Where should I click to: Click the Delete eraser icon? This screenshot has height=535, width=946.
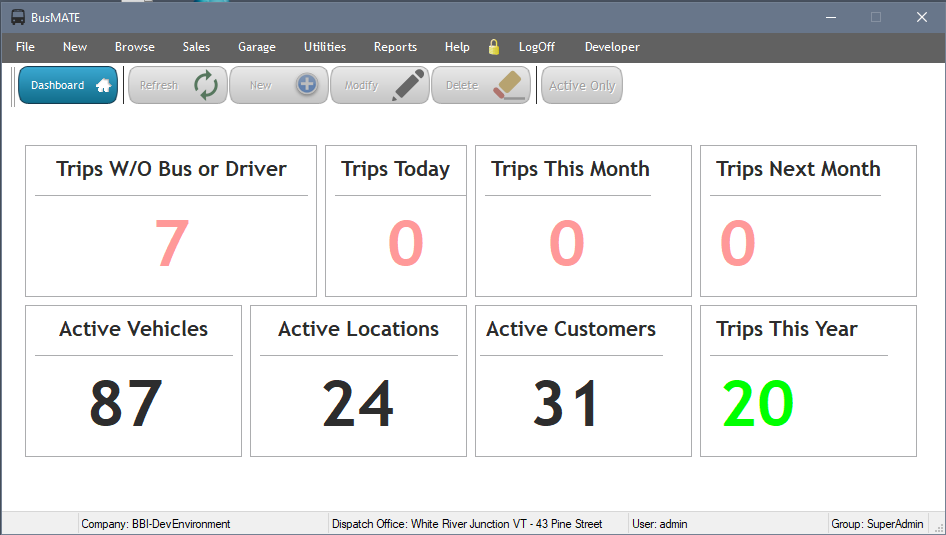[x=509, y=86]
